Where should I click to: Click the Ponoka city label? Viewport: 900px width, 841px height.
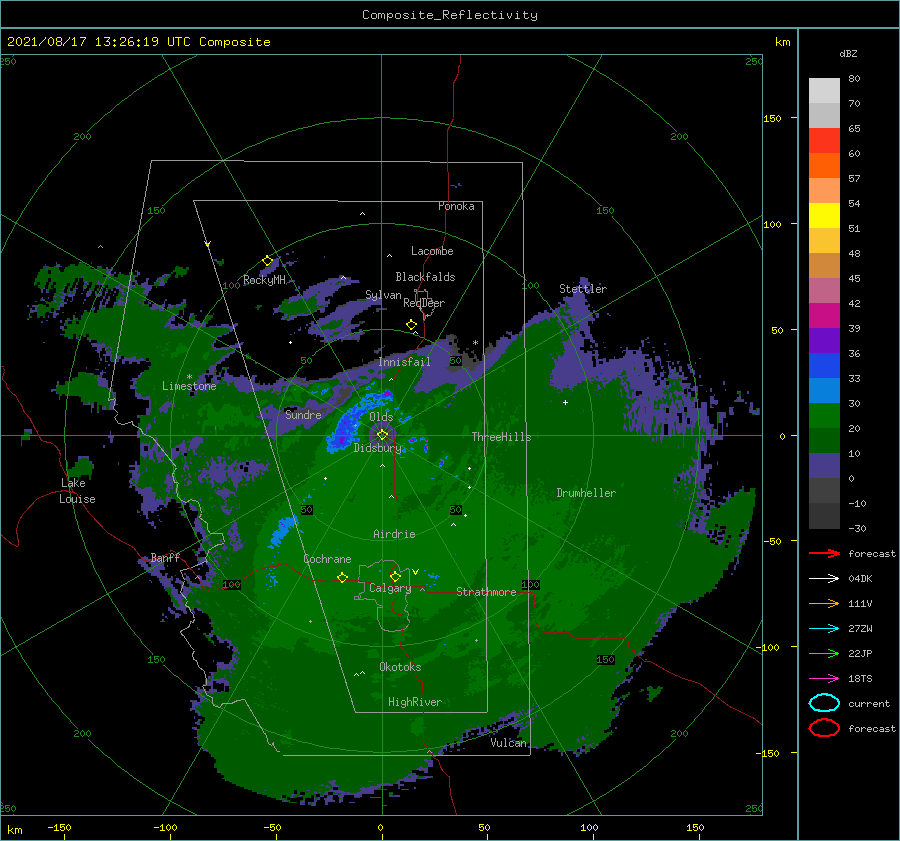456,206
